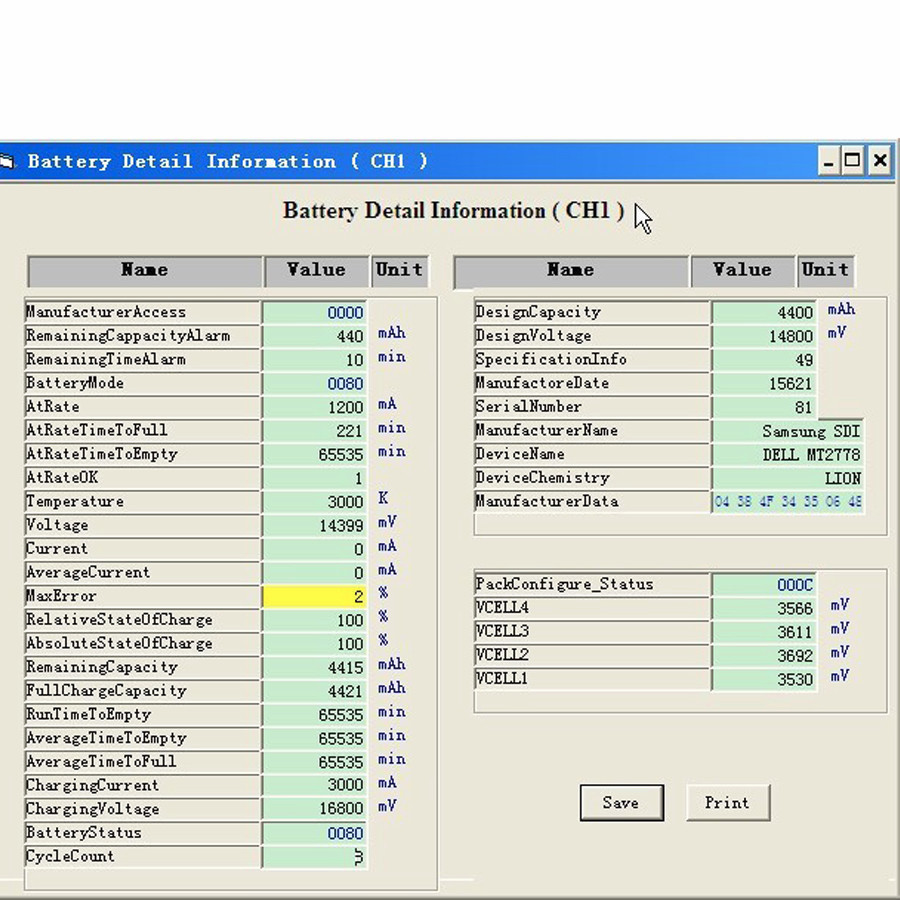Click the ManufacturerData hex value field
The height and width of the screenshot is (900, 900).
pyautogui.click(x=787, y=502)
